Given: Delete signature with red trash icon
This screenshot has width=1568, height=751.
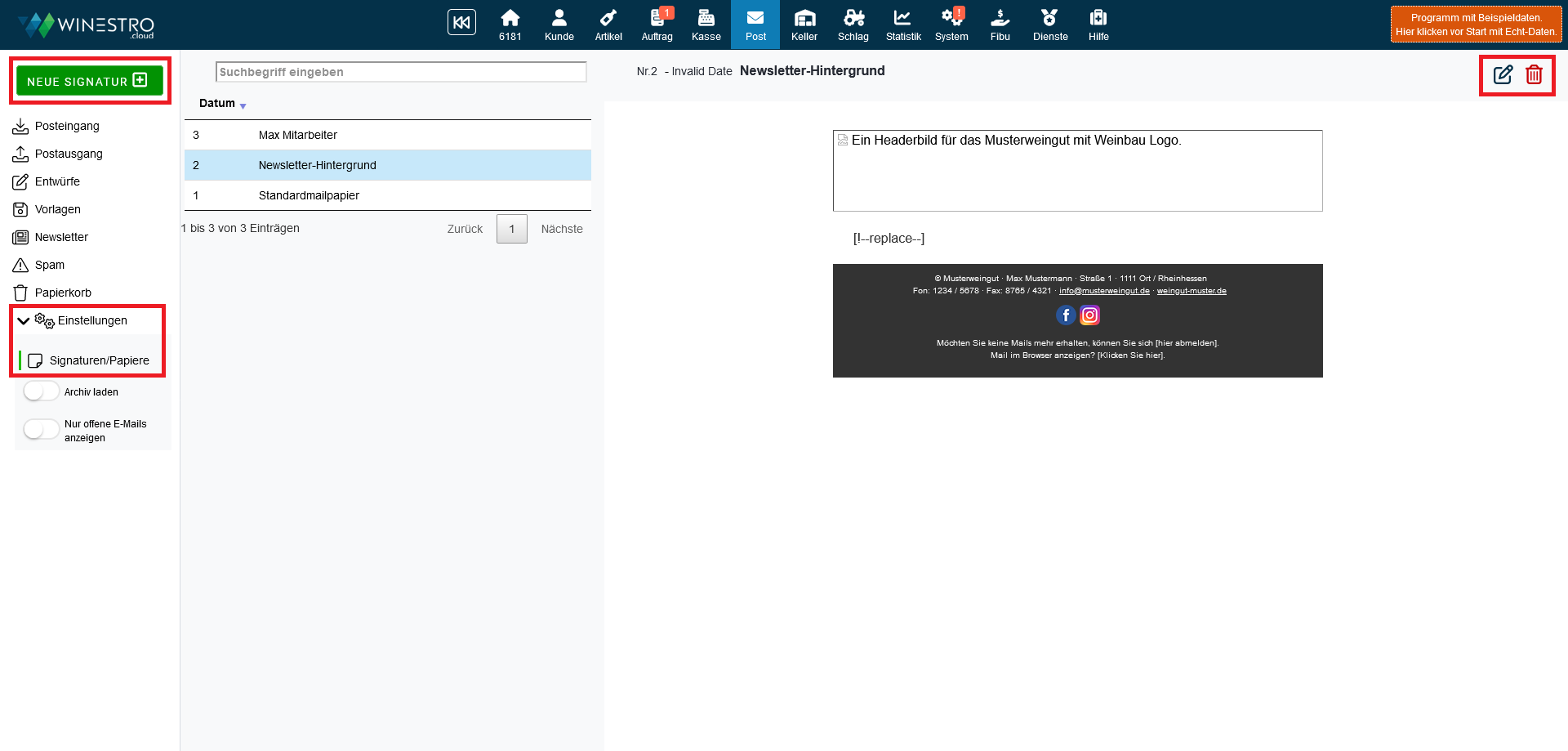Looking at the screenshot, I should point(1534,75).
